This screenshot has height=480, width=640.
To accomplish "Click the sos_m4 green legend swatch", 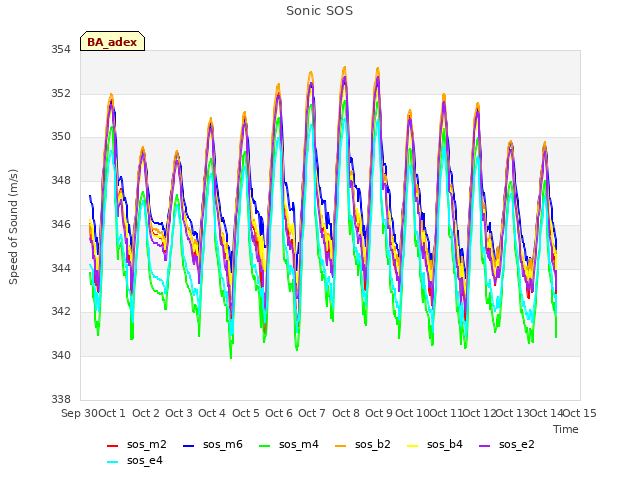I will [x=264, y=446].
